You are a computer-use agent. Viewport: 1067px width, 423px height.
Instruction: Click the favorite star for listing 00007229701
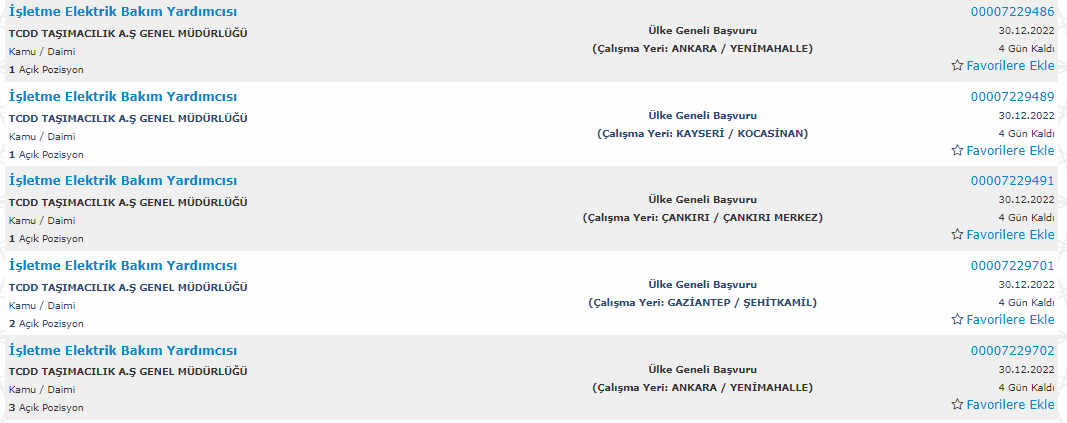point(957,320)
